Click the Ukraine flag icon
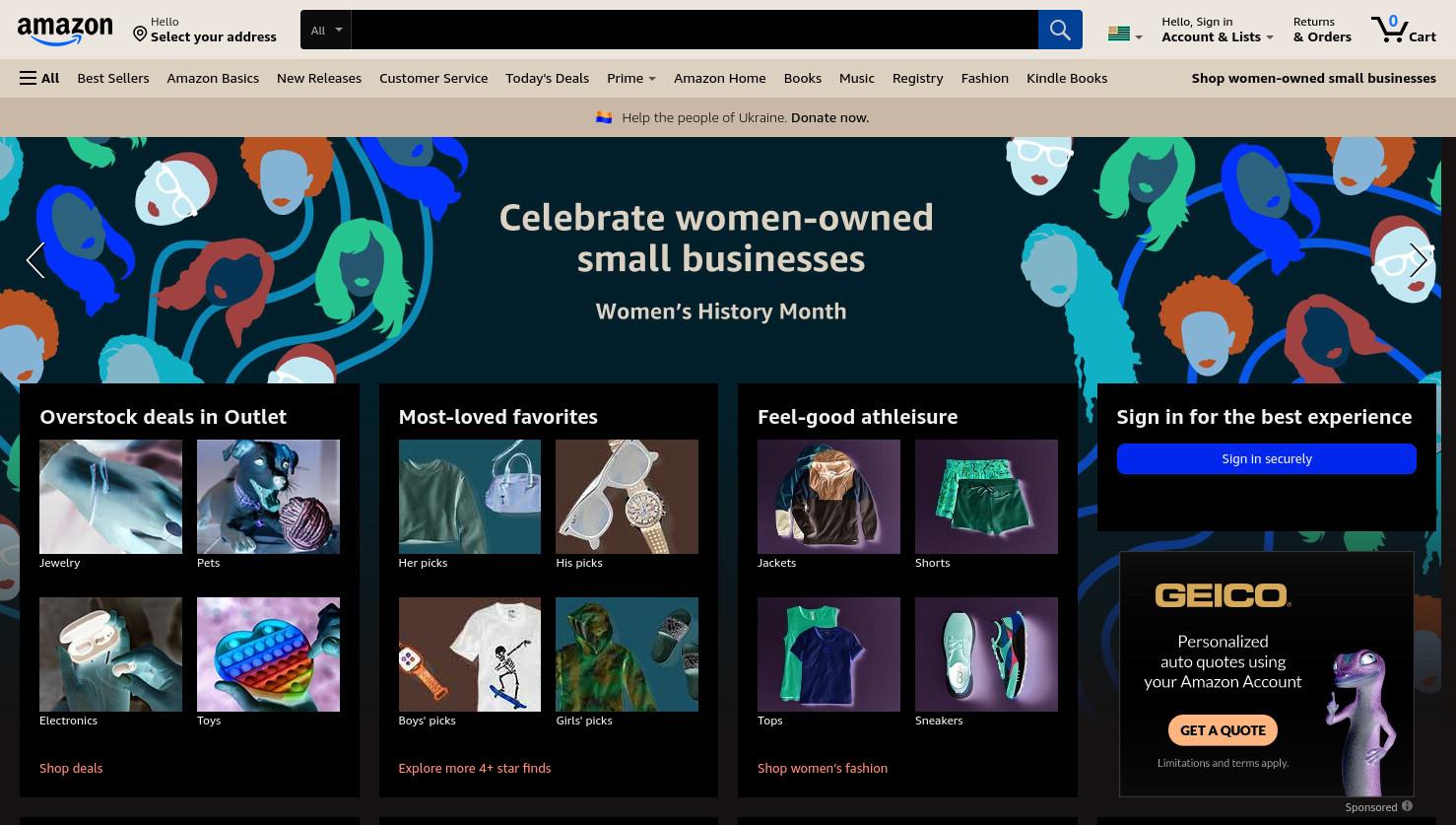The image size is (1456, 825). click(604, 117)
